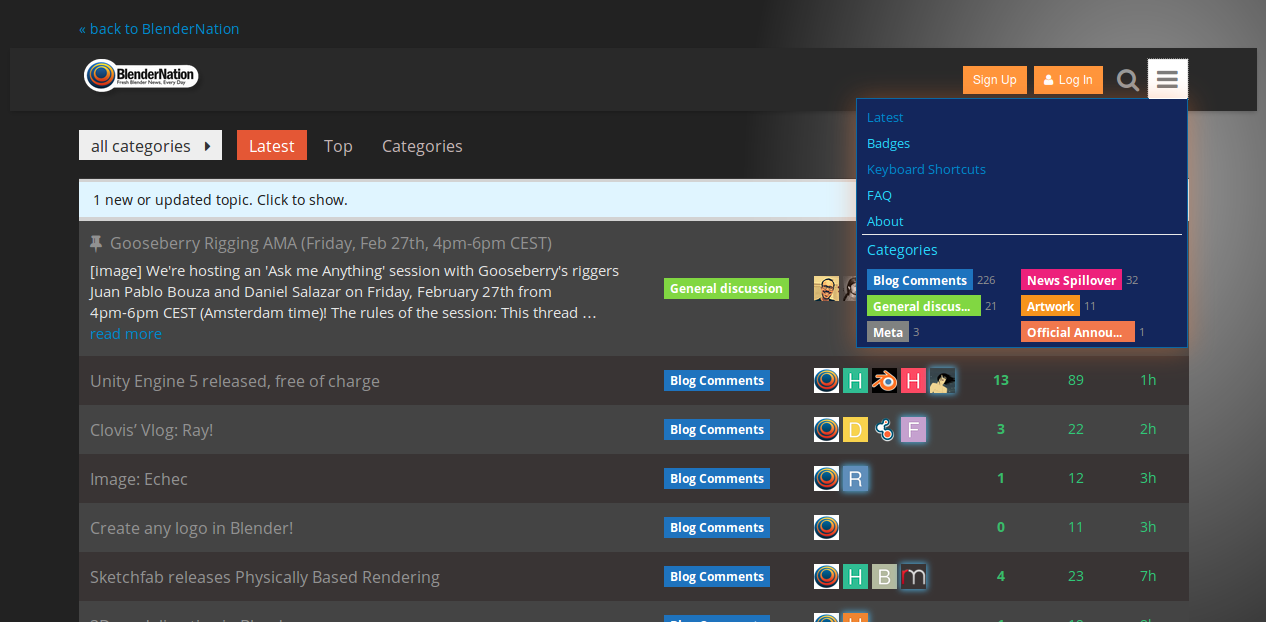Open the all categories dropdown
Viewport: 1266px width, 622px height.
151,145
